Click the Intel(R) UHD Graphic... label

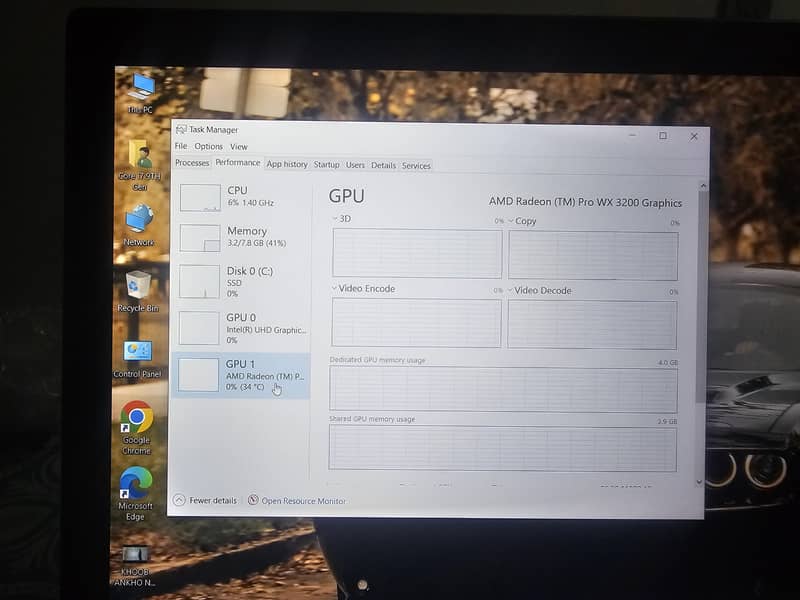tap(266, 330)
